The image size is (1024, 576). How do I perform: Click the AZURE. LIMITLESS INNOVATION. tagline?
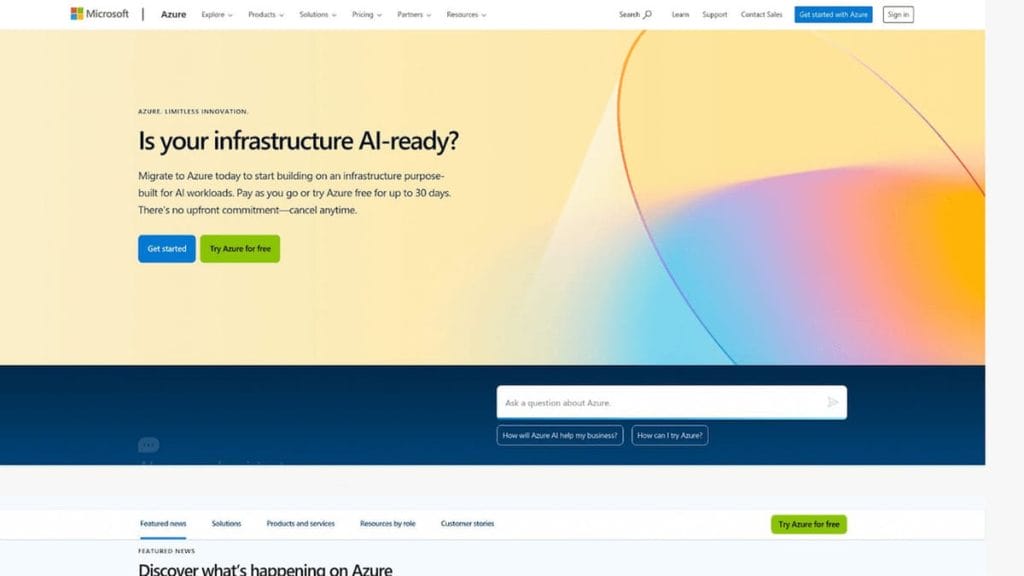point(193,112)
